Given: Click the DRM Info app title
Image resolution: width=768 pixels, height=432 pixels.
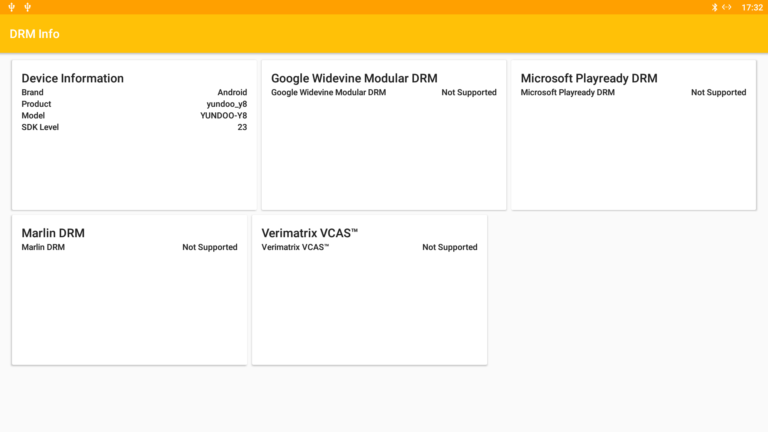Looking at the screenshot, I should coord(34,34).
